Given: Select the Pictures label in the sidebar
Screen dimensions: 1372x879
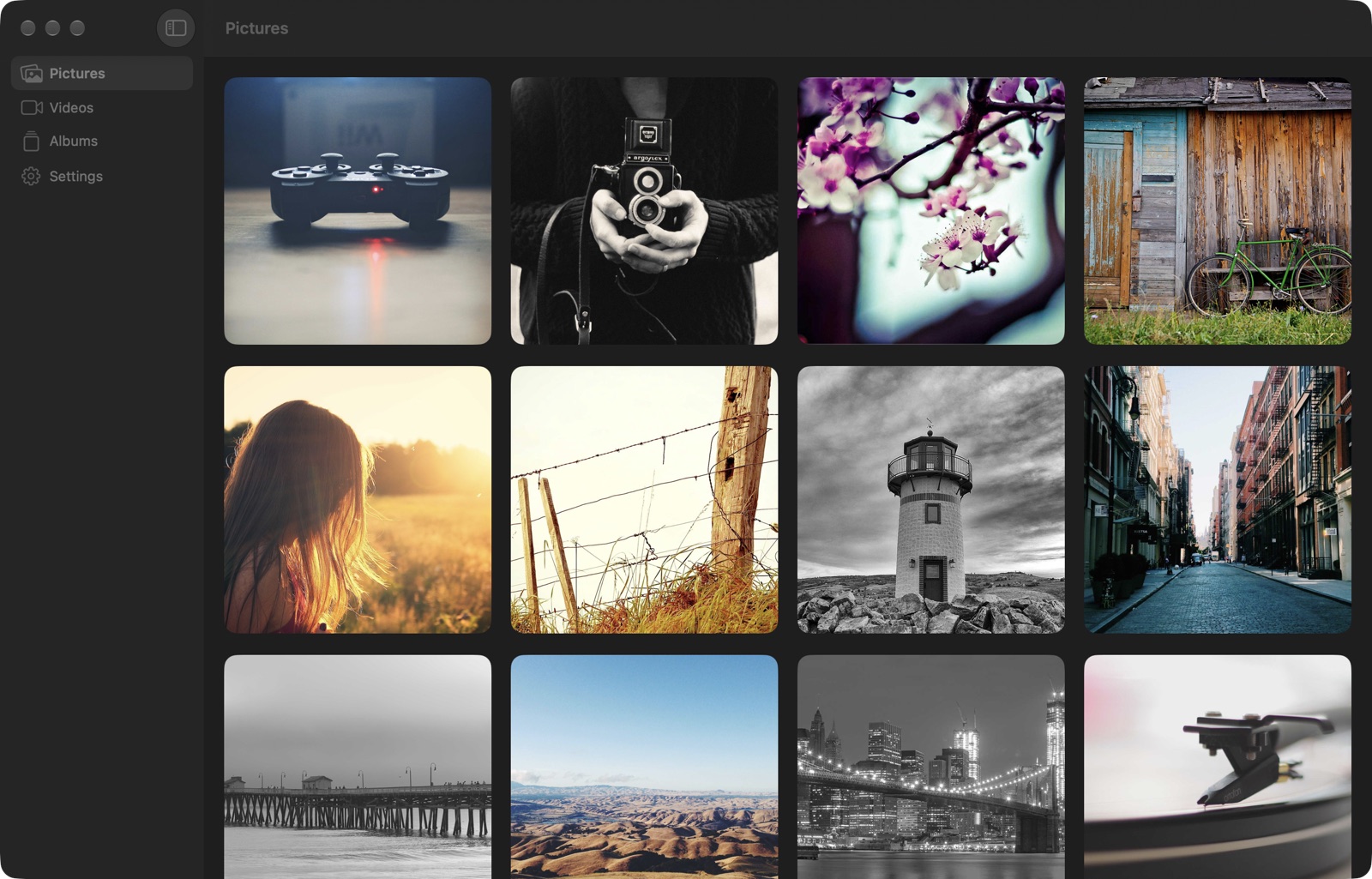Looking at the screenshot, I should click(77, 74).
